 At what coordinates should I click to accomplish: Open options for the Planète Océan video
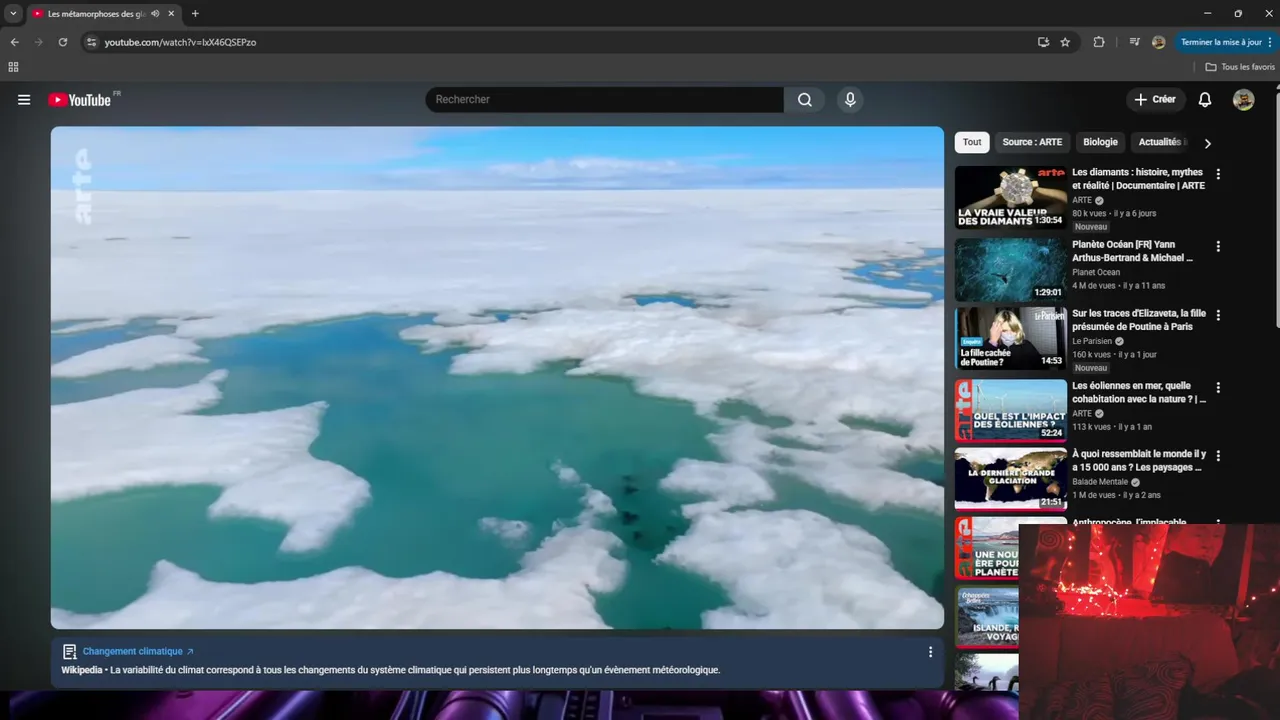pyautogui.click(x=1218, y=246)
